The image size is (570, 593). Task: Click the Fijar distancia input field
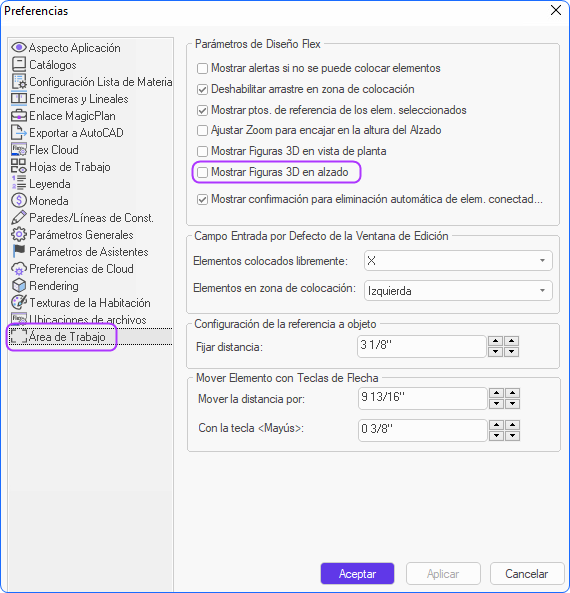pos(421,346)
